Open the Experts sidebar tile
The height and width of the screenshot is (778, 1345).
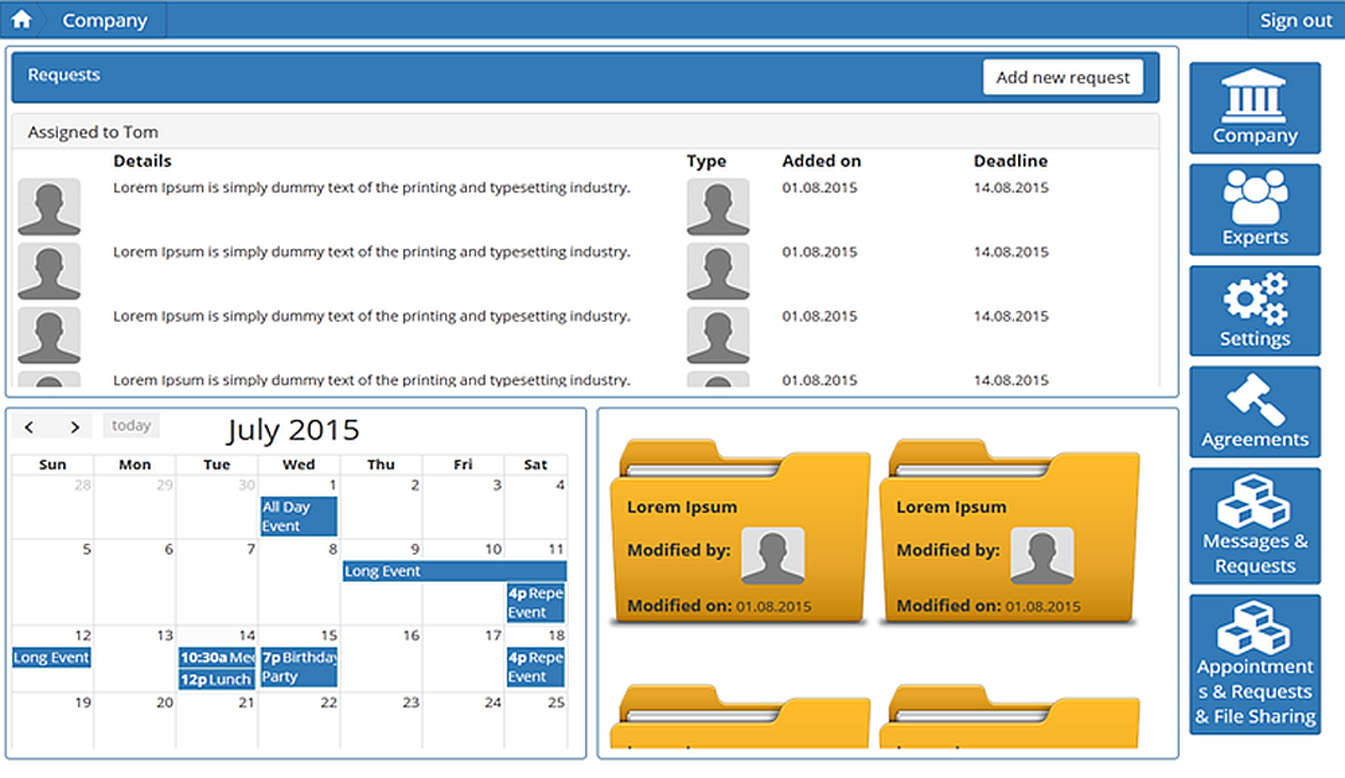[x=1254, y=210]
